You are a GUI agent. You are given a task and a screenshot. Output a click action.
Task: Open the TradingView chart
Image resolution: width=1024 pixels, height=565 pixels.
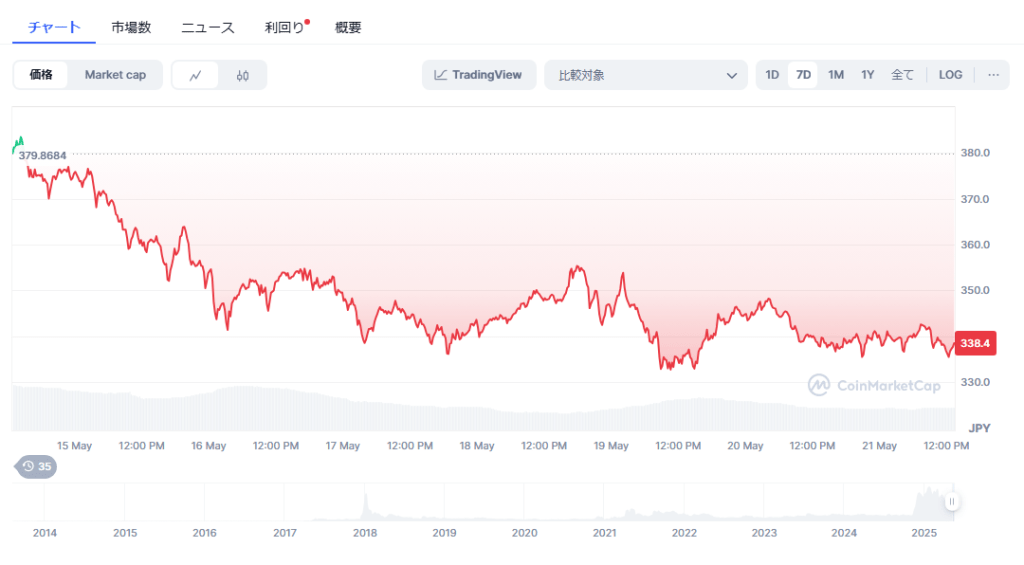479,75
